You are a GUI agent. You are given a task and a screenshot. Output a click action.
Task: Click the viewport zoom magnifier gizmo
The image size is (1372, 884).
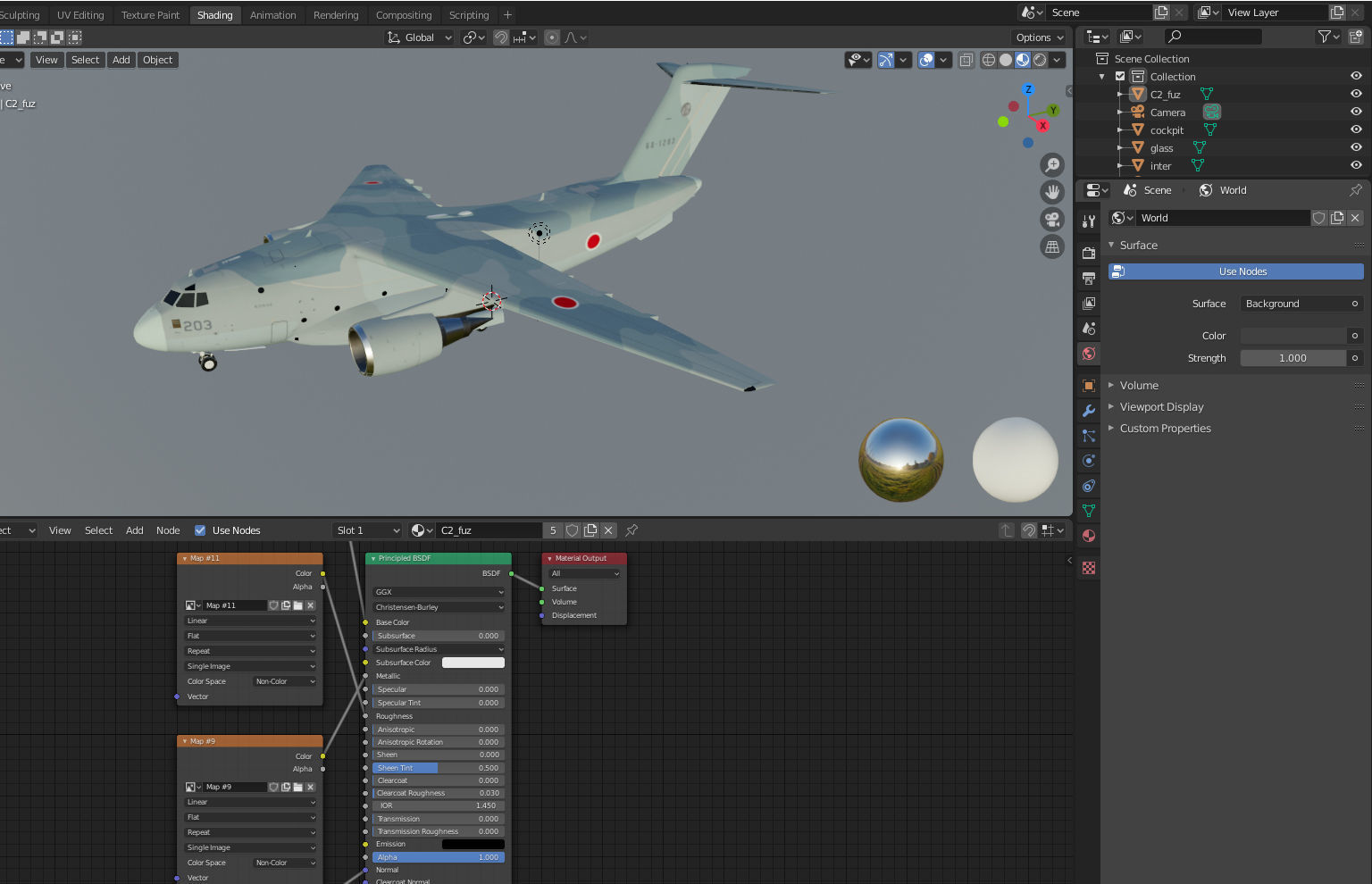coord(1052,165)
